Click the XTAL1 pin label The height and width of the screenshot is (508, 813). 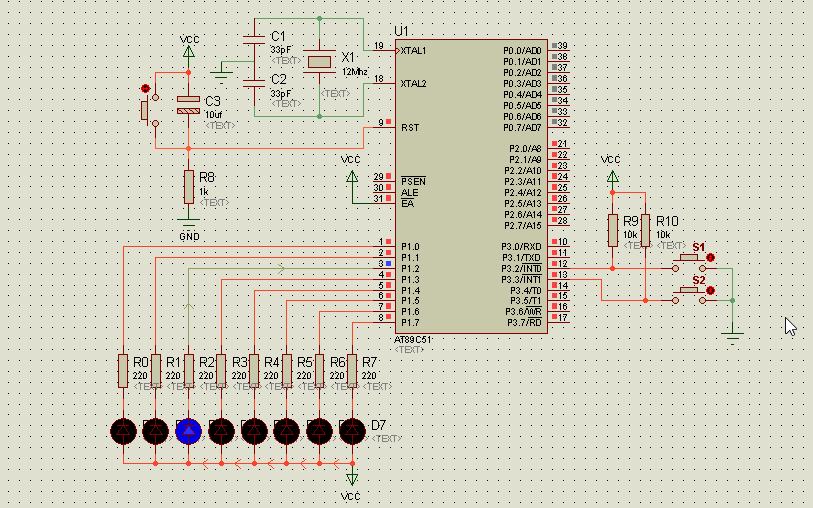click(x=413, y=51)
